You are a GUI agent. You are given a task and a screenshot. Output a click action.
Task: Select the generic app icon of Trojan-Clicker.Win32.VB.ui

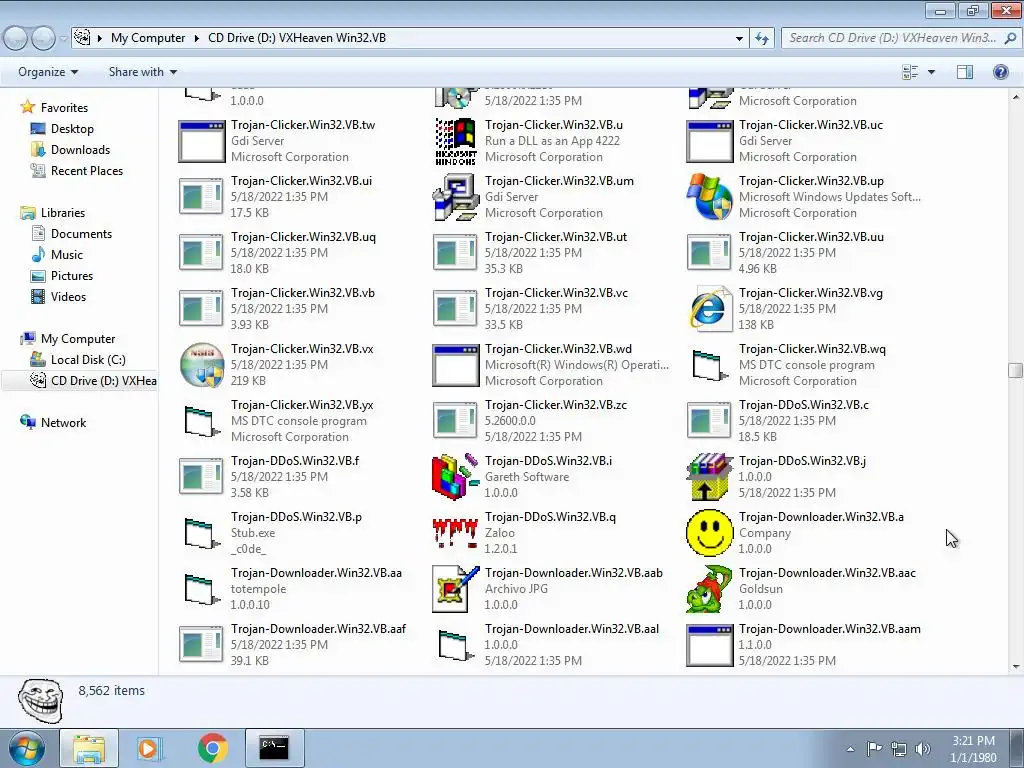click(x=201, y=197)
